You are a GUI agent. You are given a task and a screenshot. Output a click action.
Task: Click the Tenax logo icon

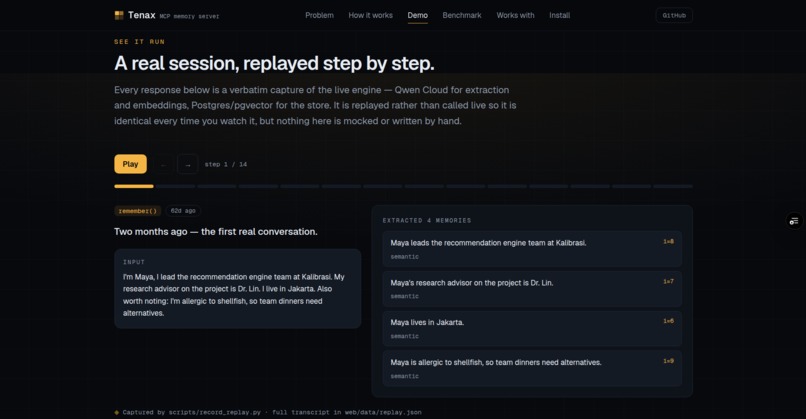pyautogui.click(x=119, y=15)
